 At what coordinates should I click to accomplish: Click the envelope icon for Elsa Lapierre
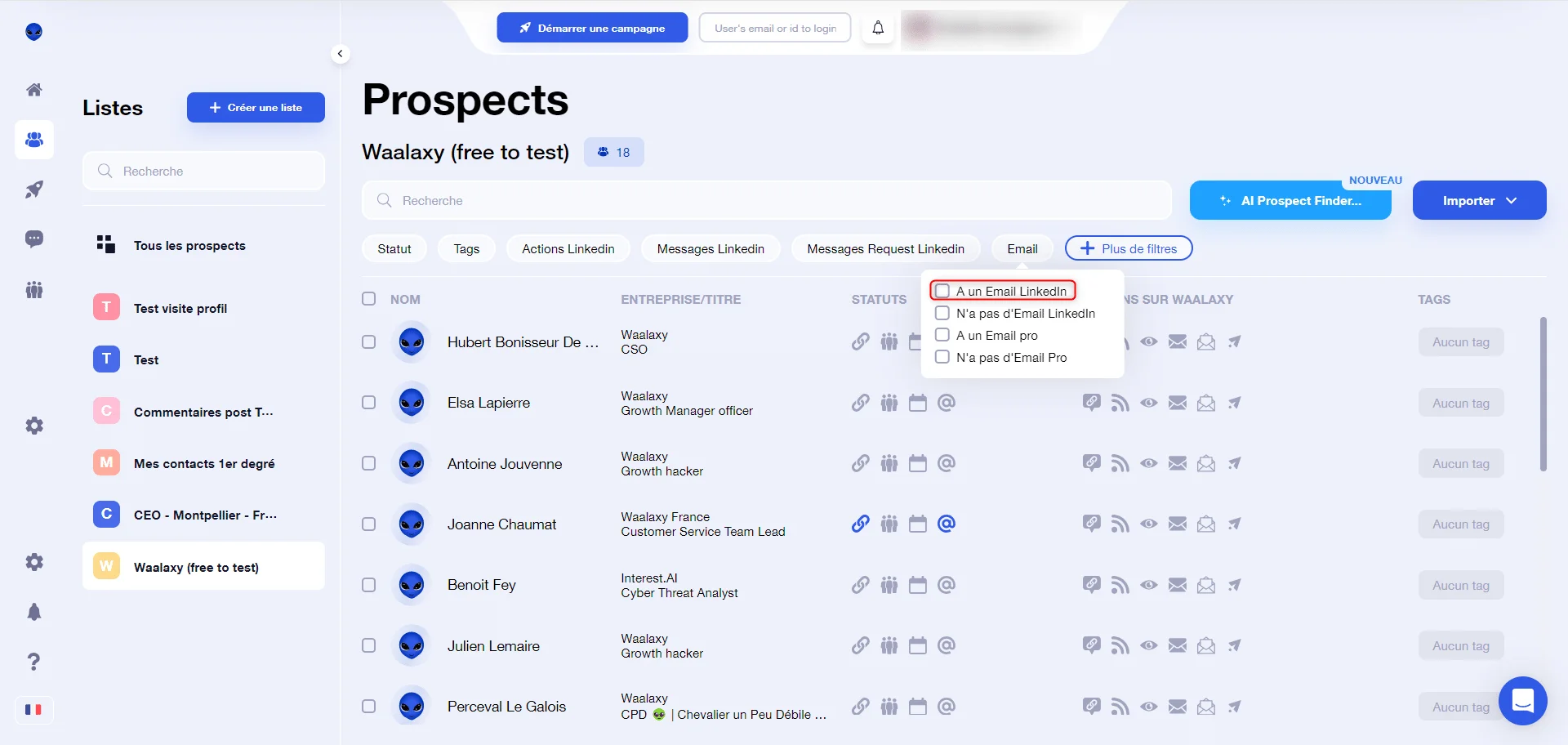(x=1178, y=403)
